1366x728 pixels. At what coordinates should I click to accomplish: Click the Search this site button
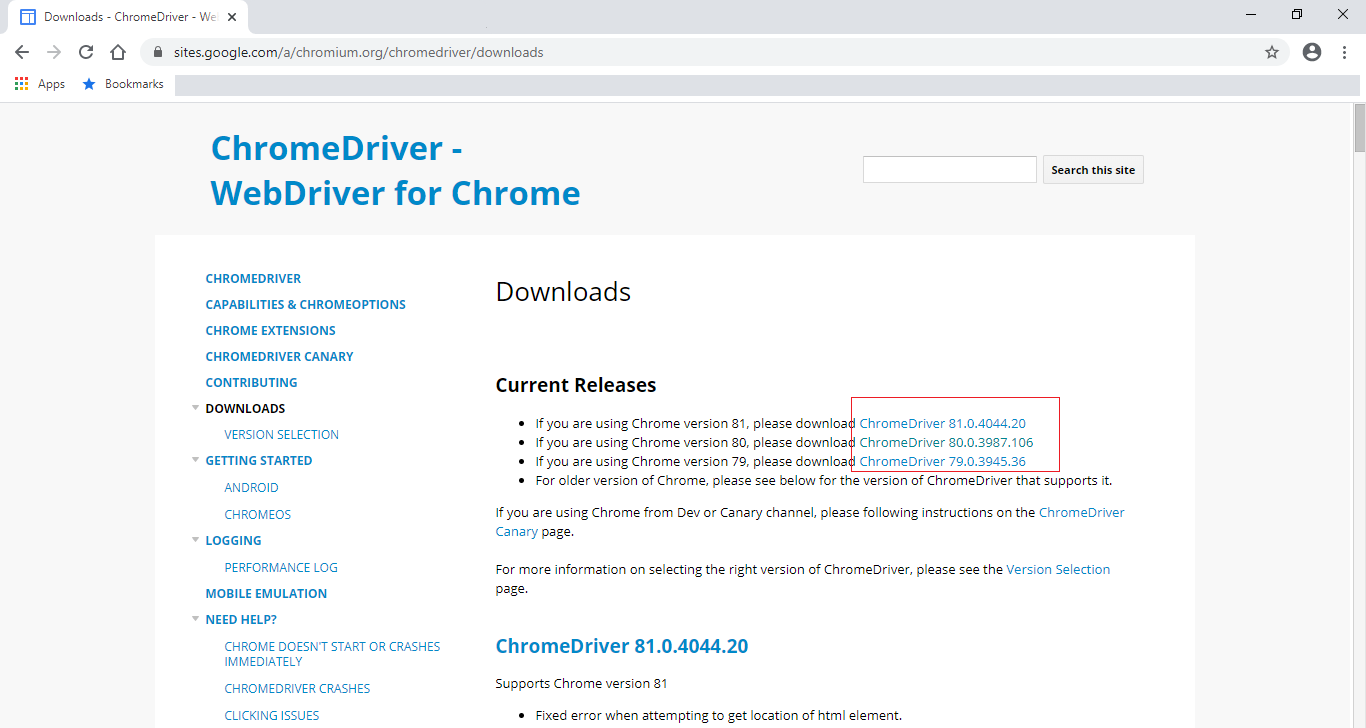click(1093, 170)
